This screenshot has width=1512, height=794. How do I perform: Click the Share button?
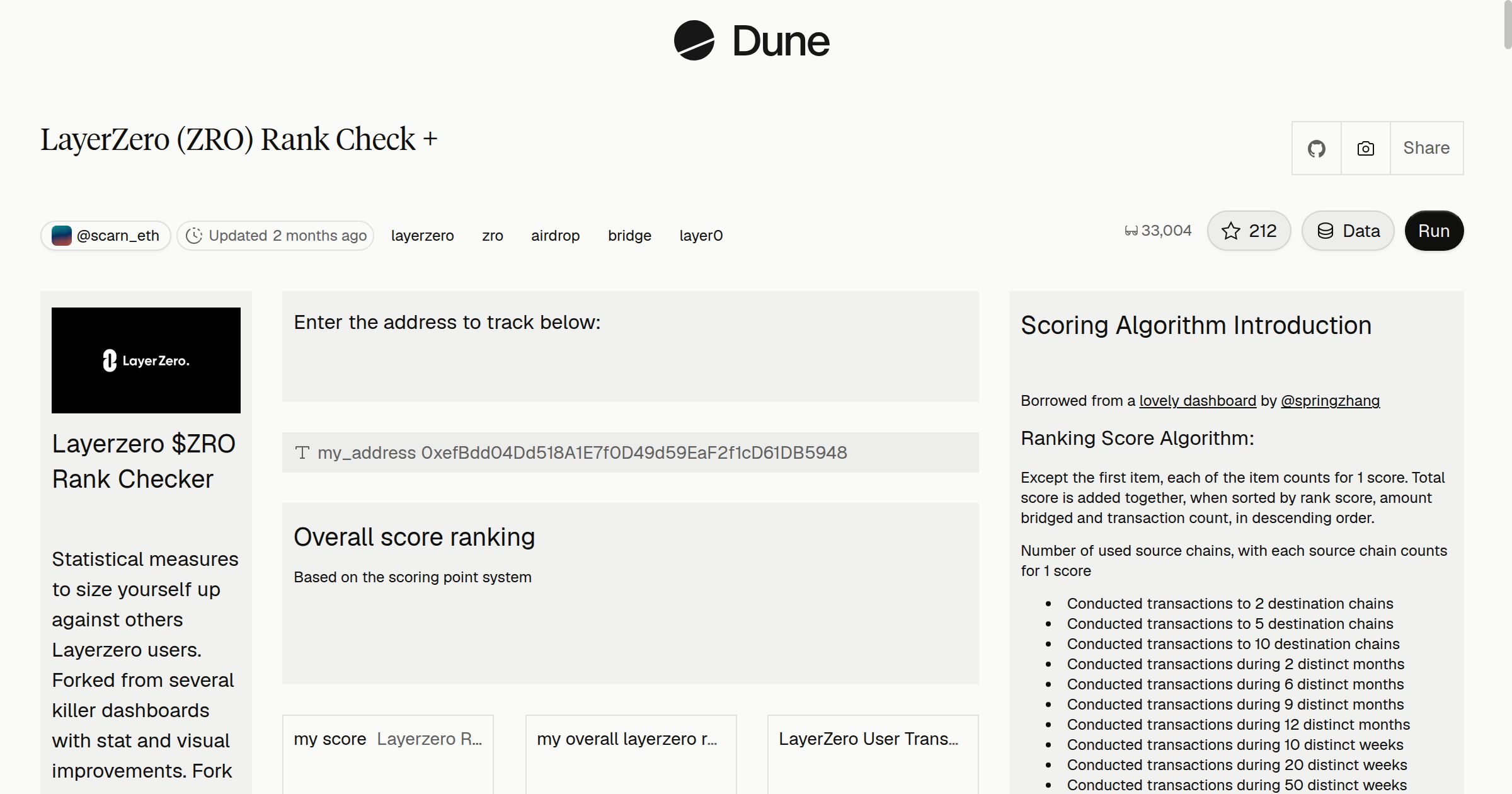[1426, 148]
